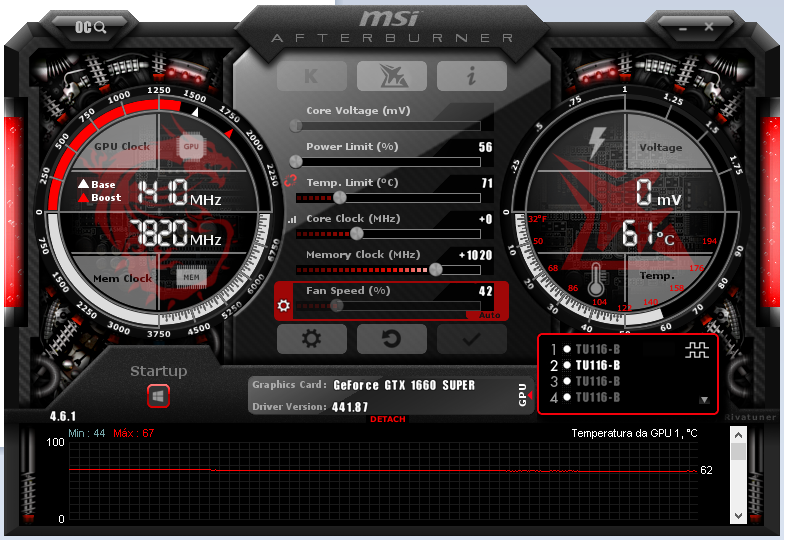Image resolution: width=785 pixels, height=540 pixels.
Task: Click the MSI Afterburner logo title
Action: [392, 28]
